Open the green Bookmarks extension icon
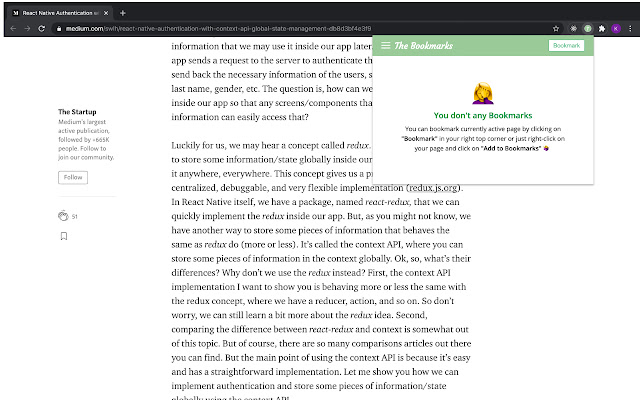Image resolution: width=640 pixels, height=400 pixels. [x=587, y=29]
